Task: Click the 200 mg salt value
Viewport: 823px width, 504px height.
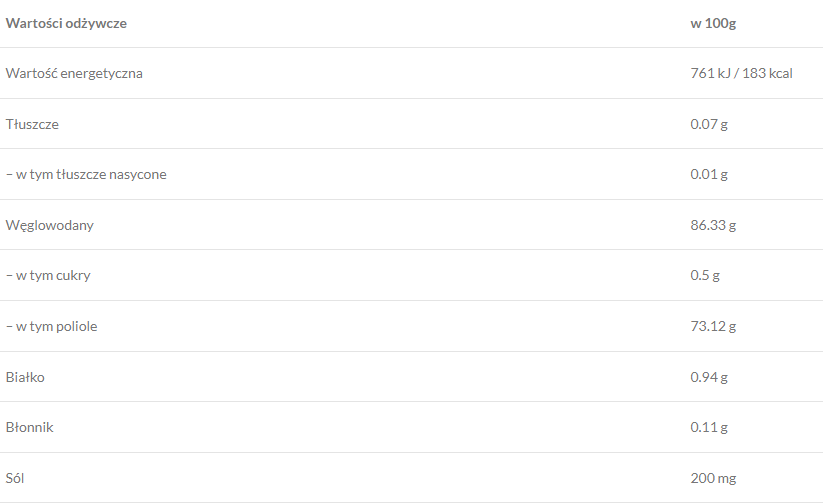Action: coord(711,478)
